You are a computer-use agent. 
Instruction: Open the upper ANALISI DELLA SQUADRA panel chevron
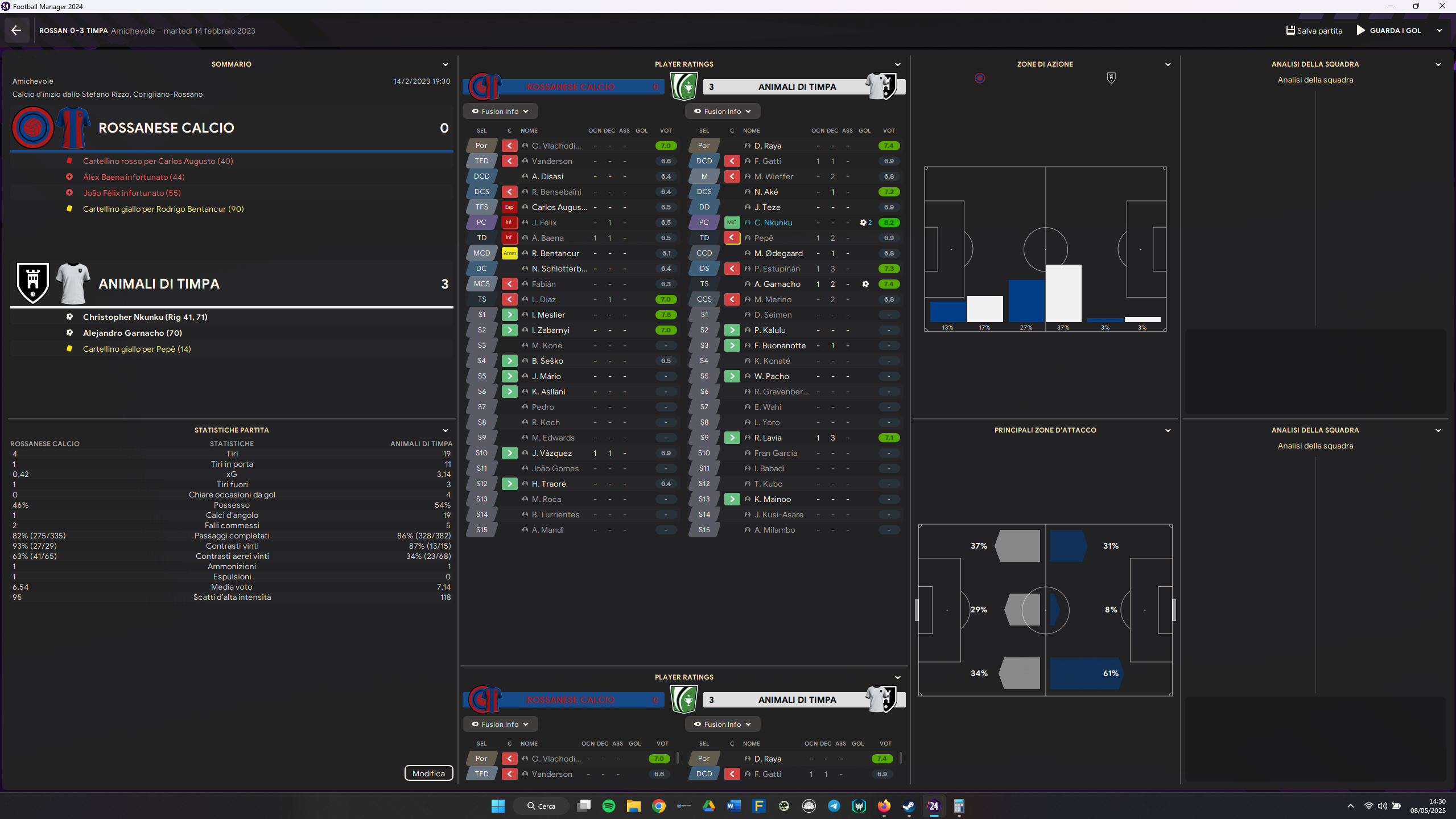pyautogui.click(x=1438, y=64)
